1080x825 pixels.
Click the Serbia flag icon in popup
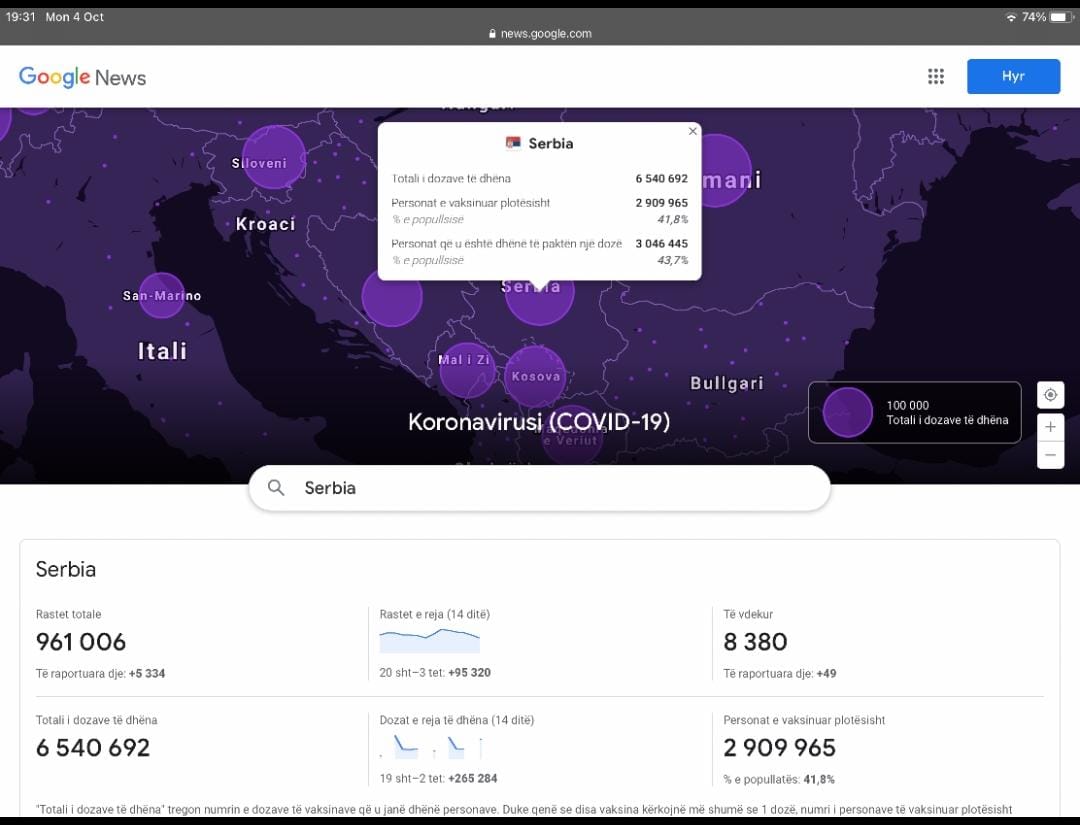pos(514,143)
